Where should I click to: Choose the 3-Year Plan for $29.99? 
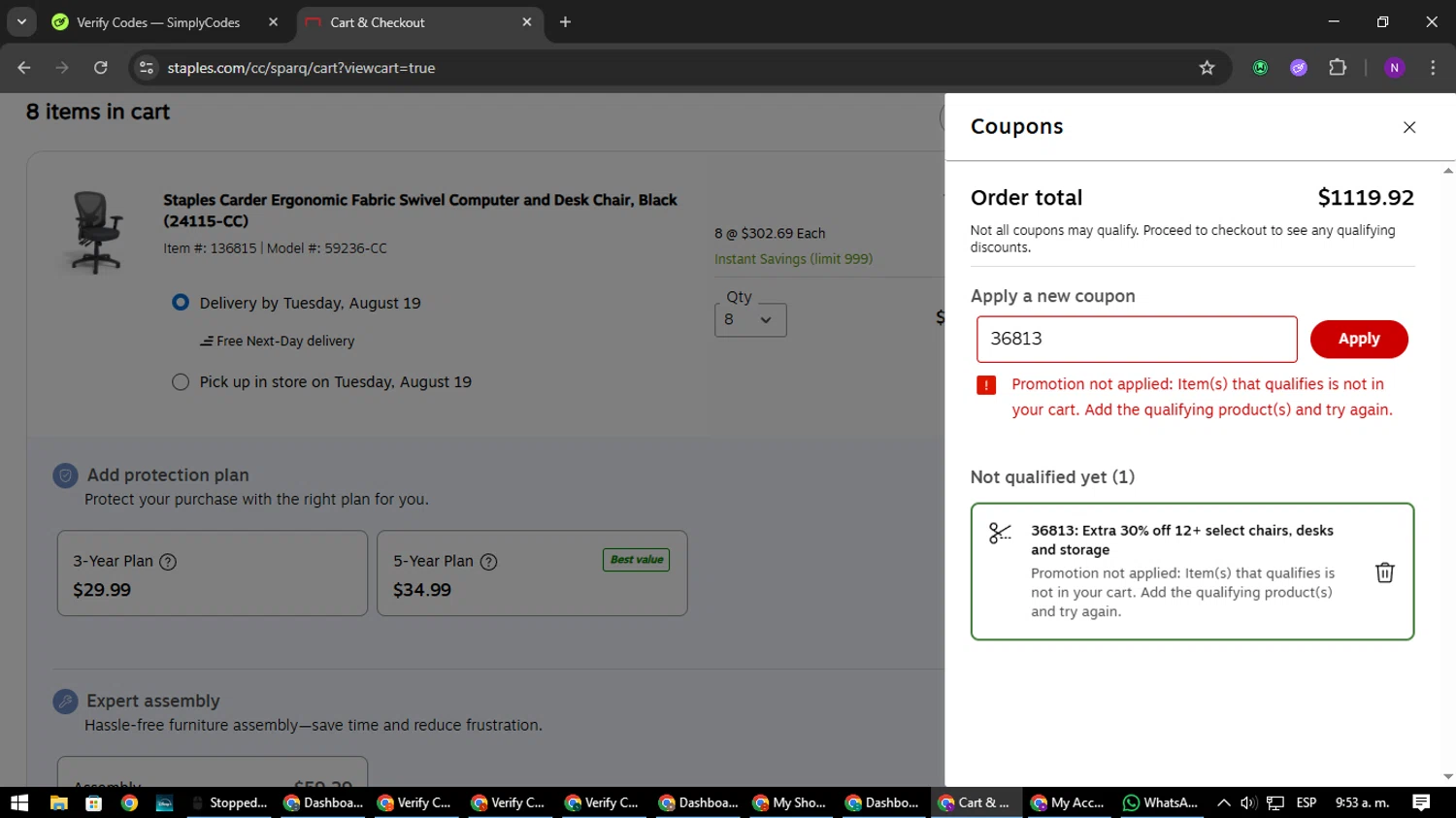(x=213, y=573)
